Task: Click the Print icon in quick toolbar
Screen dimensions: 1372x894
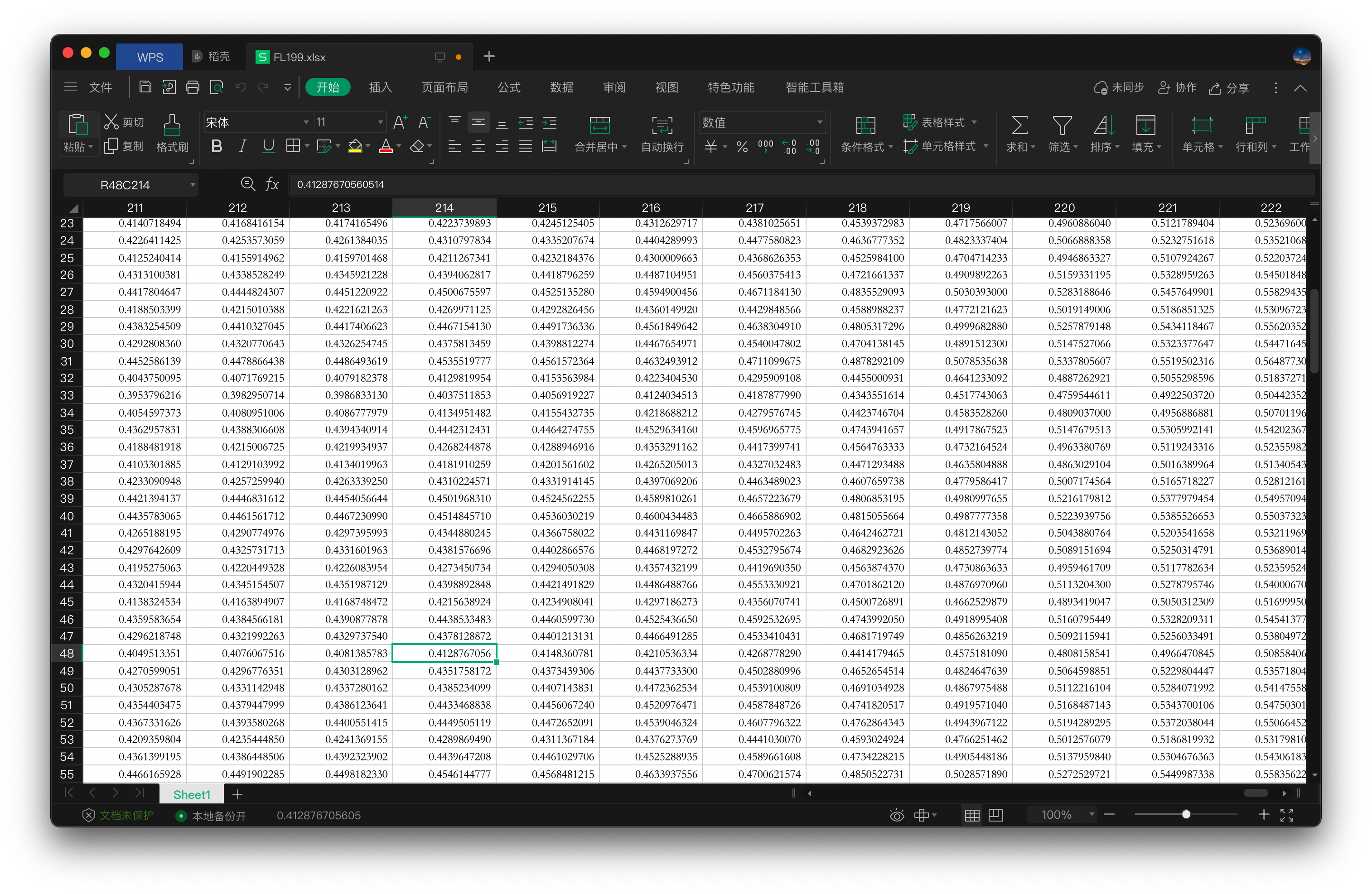Action: [x=193, y=87]
